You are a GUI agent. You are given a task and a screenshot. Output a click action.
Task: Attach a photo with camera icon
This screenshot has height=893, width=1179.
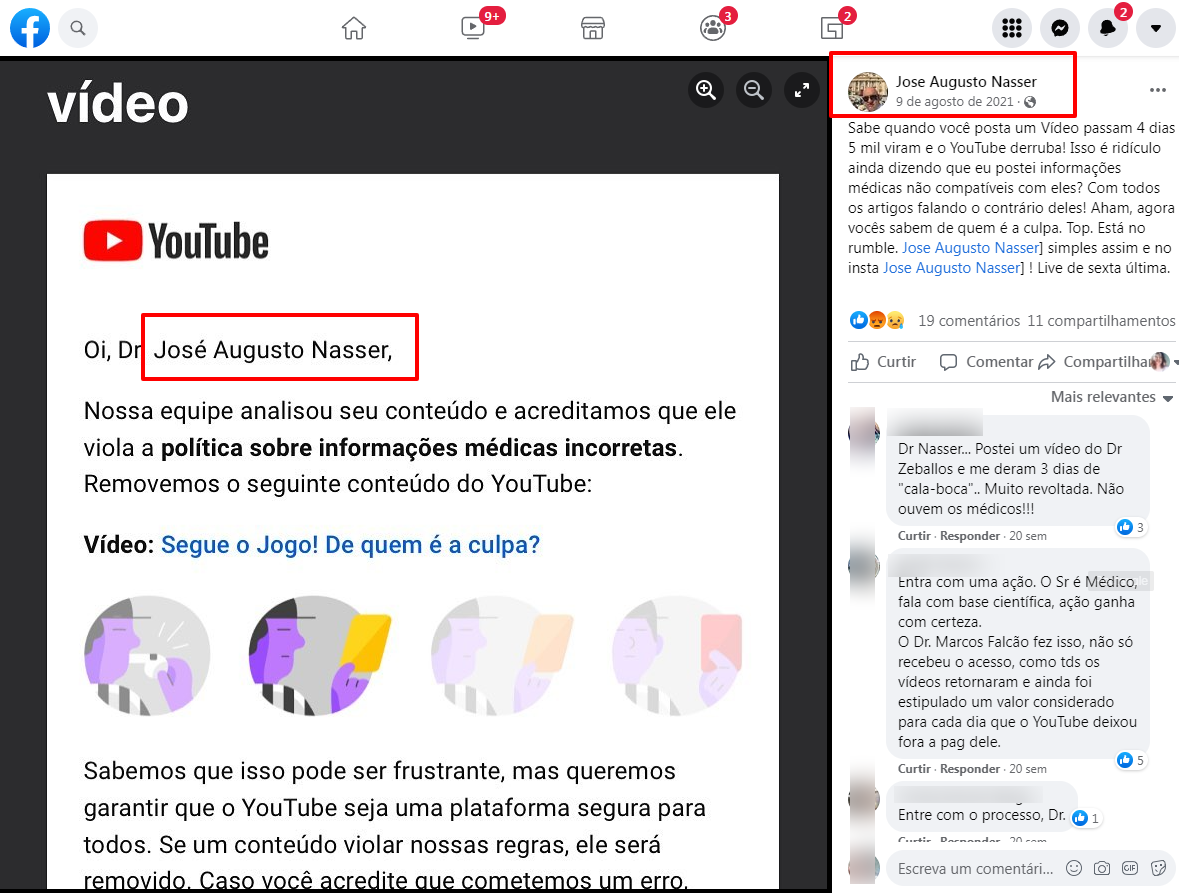point(1102,868)
